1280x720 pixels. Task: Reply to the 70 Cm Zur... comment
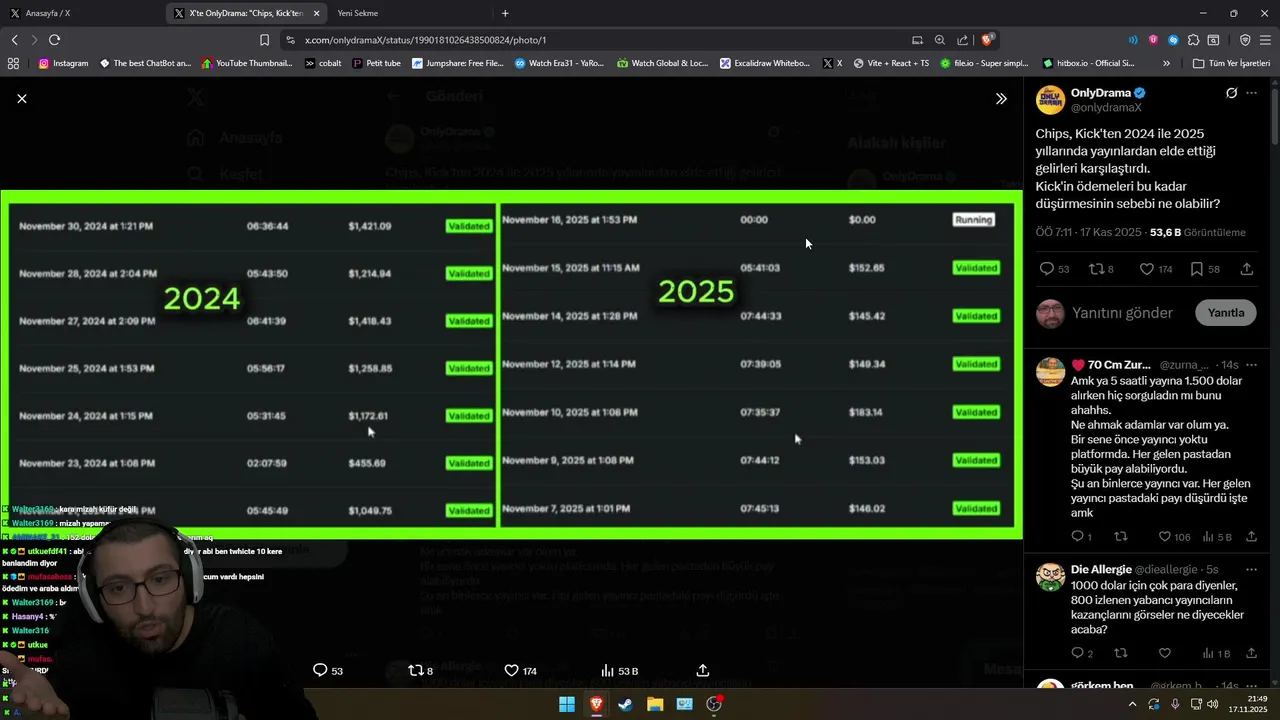pyautogui.click(x=1082, y=537)
